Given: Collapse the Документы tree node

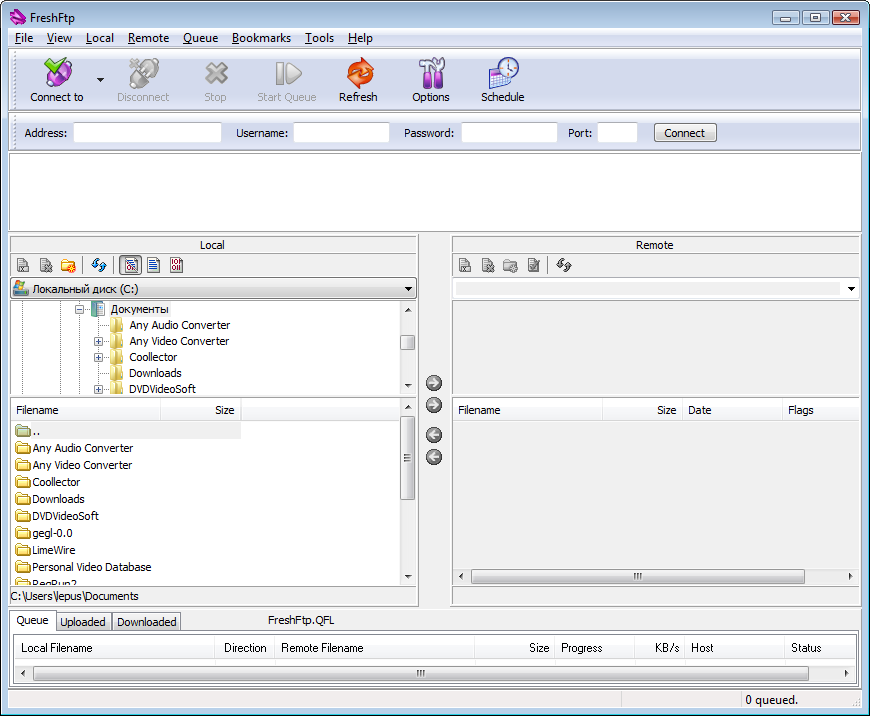Looking at the screenshot, I should tap(79, 309).
